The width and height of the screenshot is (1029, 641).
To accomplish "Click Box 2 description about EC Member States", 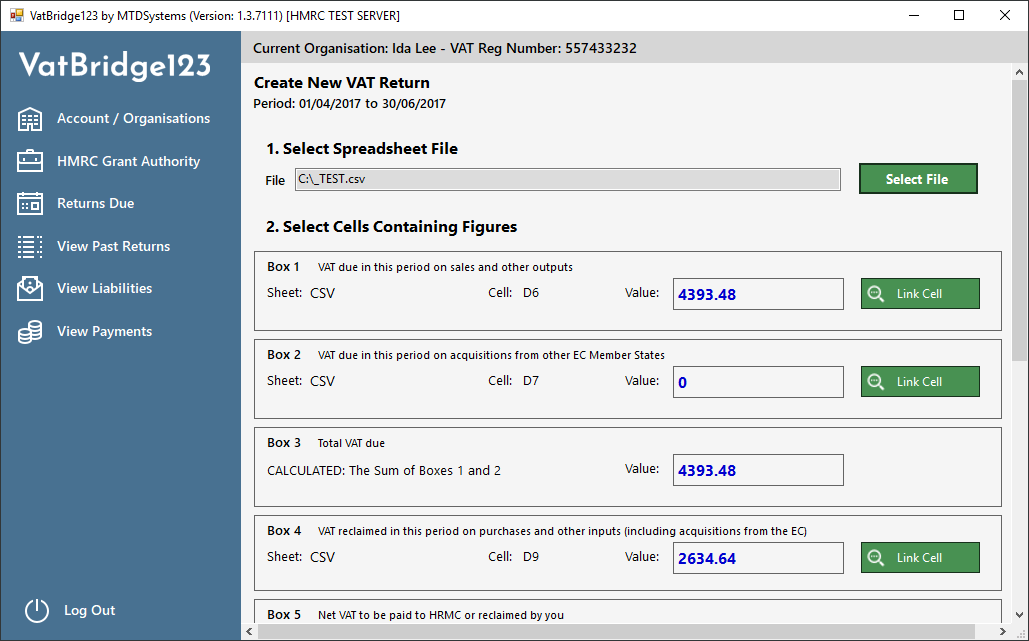I will tap(492, 356).
